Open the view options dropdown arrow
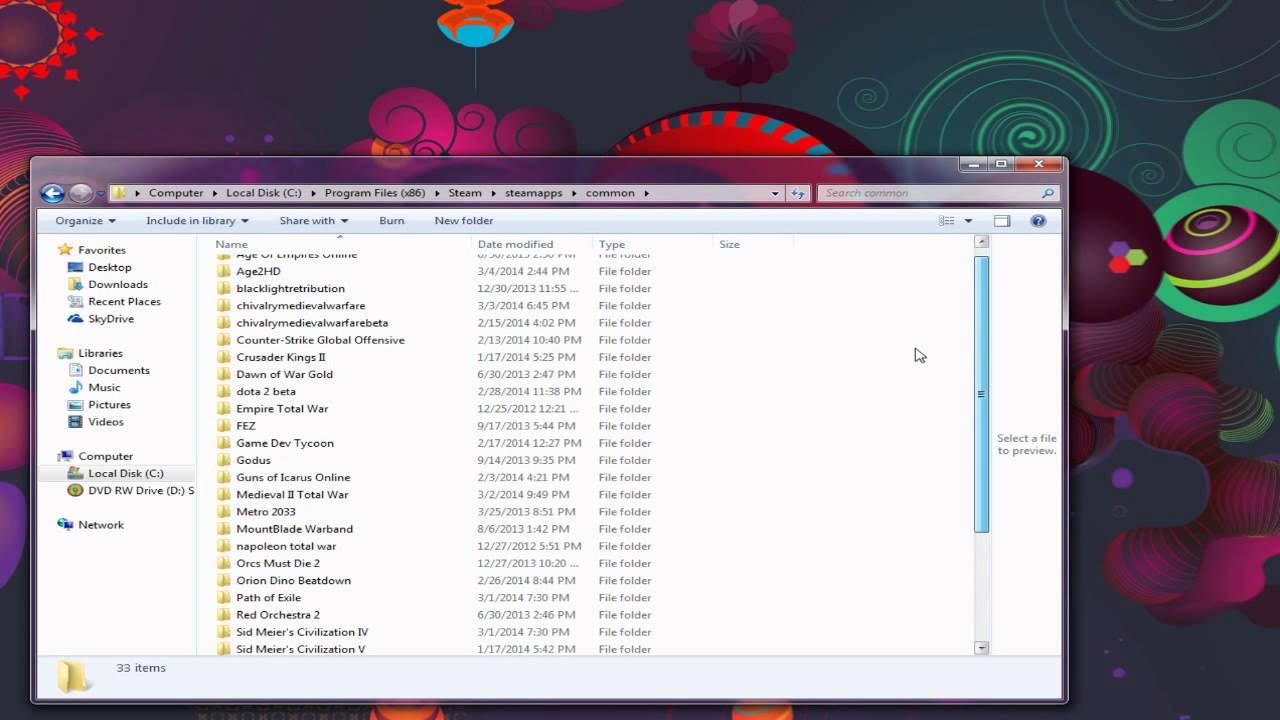 pyautogui.click(x=968, y=221)
